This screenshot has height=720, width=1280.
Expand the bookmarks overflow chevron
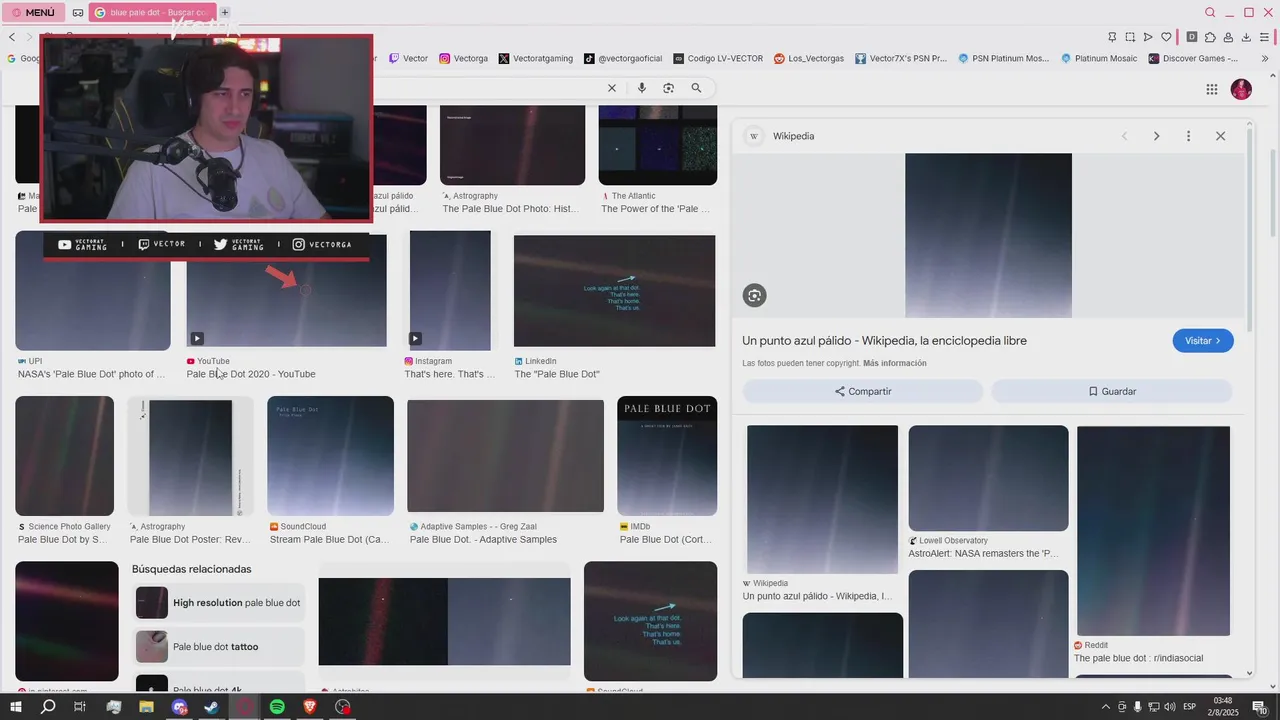pyautogui.click(x=1265, y=58)
